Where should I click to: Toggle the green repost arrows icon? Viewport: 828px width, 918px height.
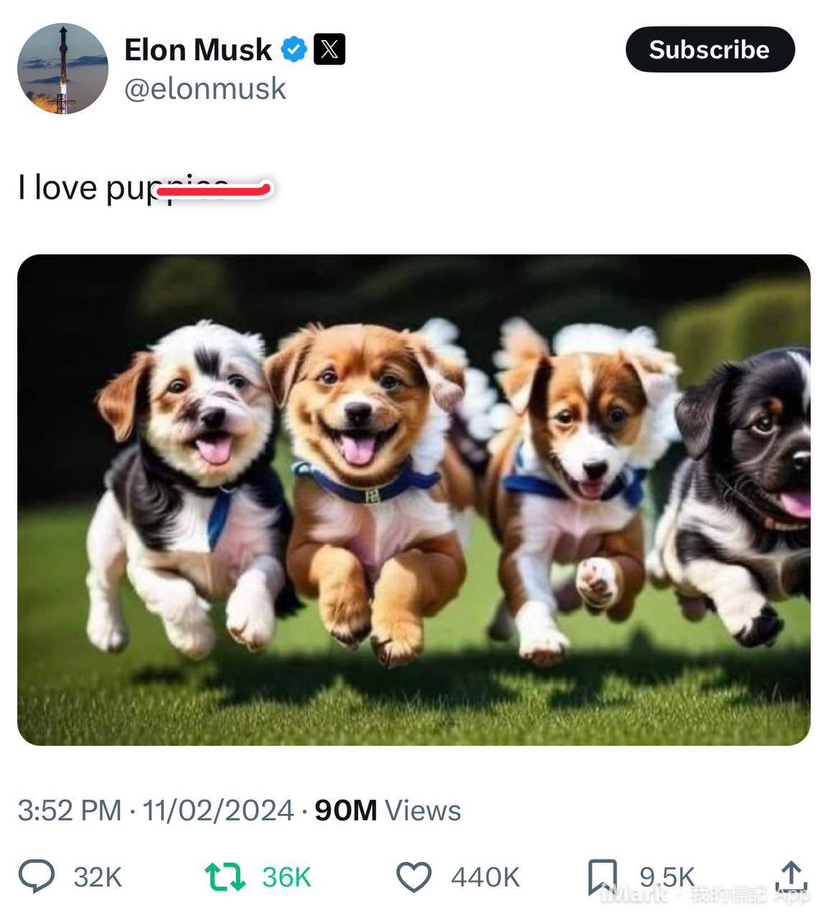(225, 877)
